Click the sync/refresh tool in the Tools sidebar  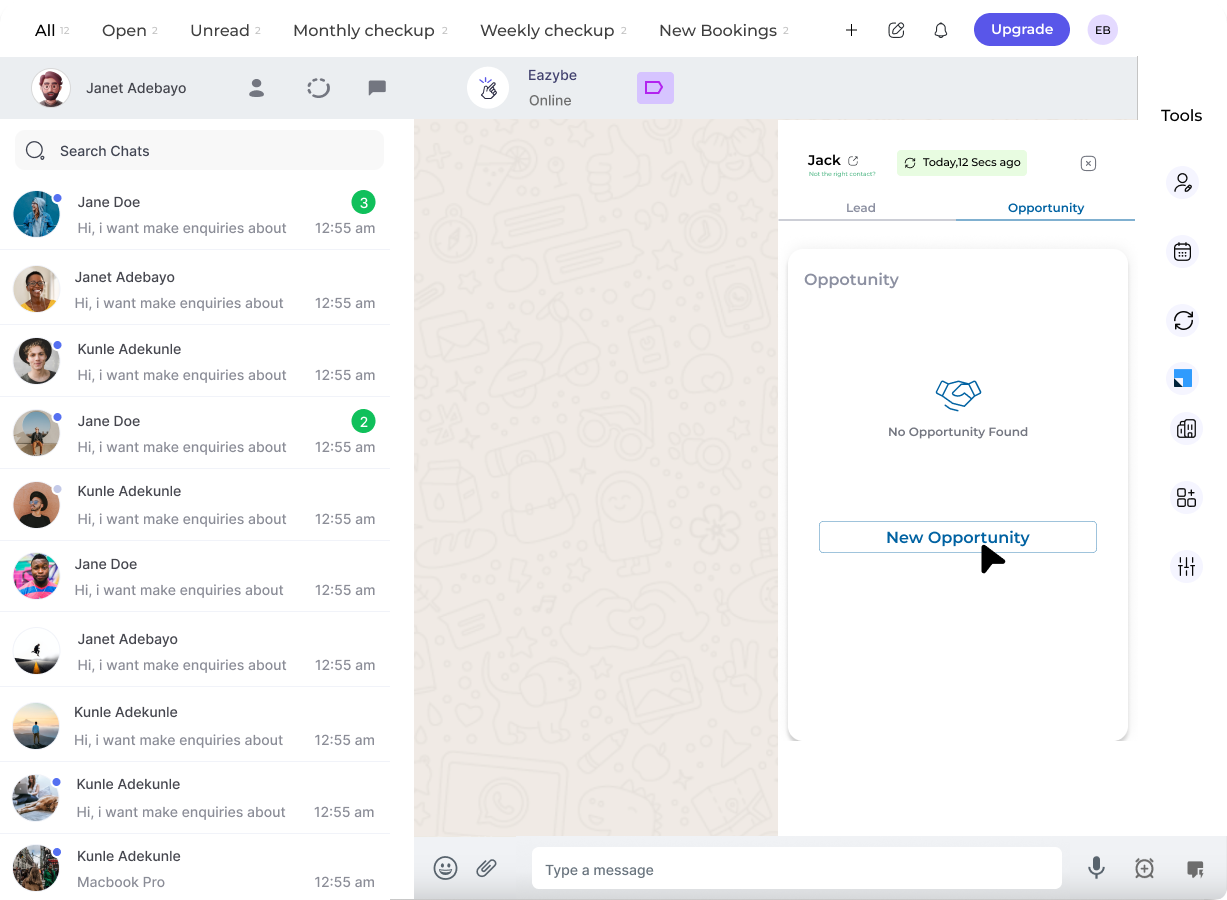[x=1183, y=321]
